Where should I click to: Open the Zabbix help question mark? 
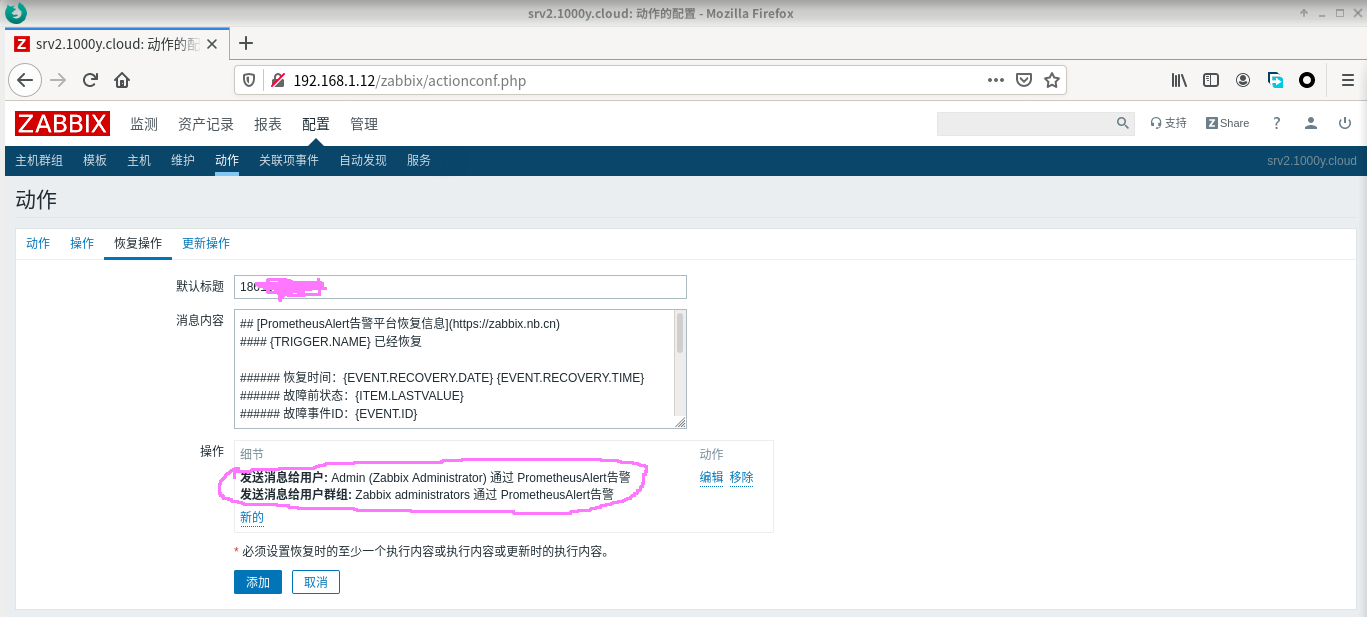1276,123
